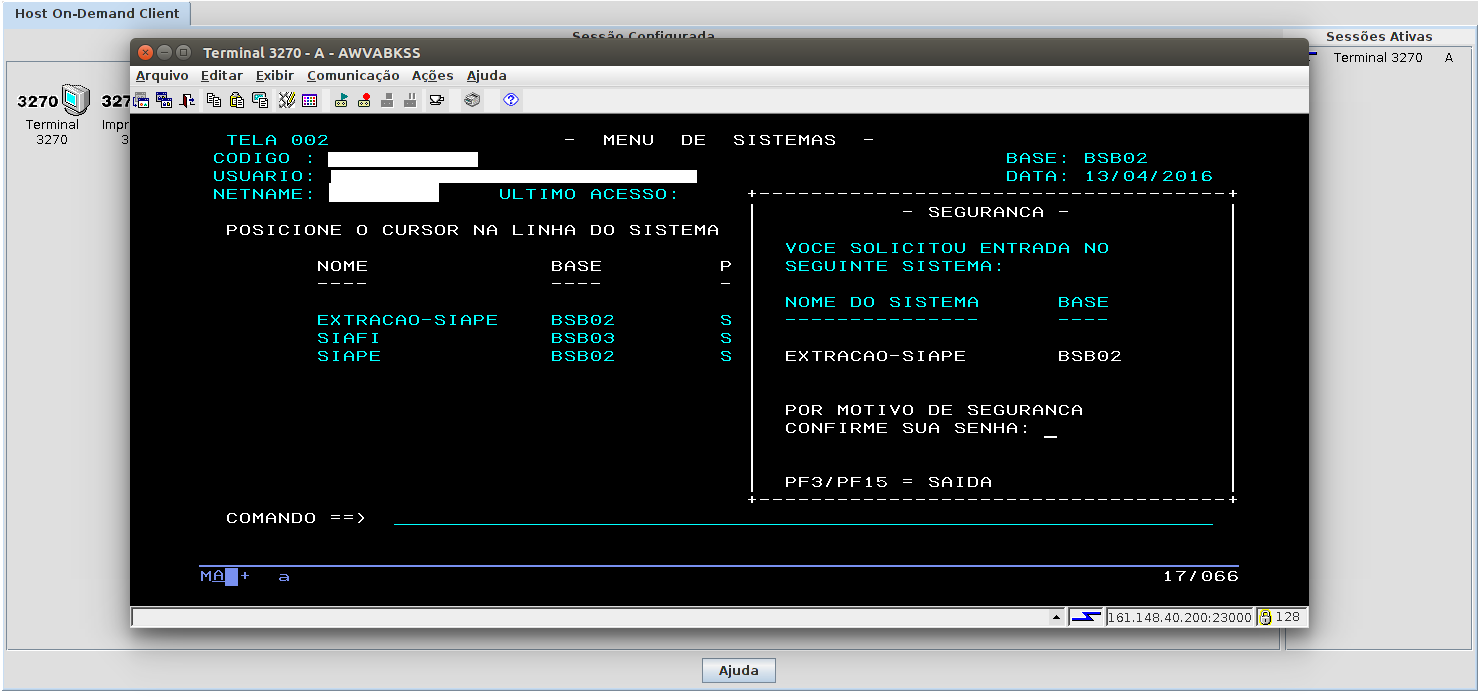Open the Ajuda menu in terminal window
Screen dimensions: 1480x697
click(x=487, y=76)
